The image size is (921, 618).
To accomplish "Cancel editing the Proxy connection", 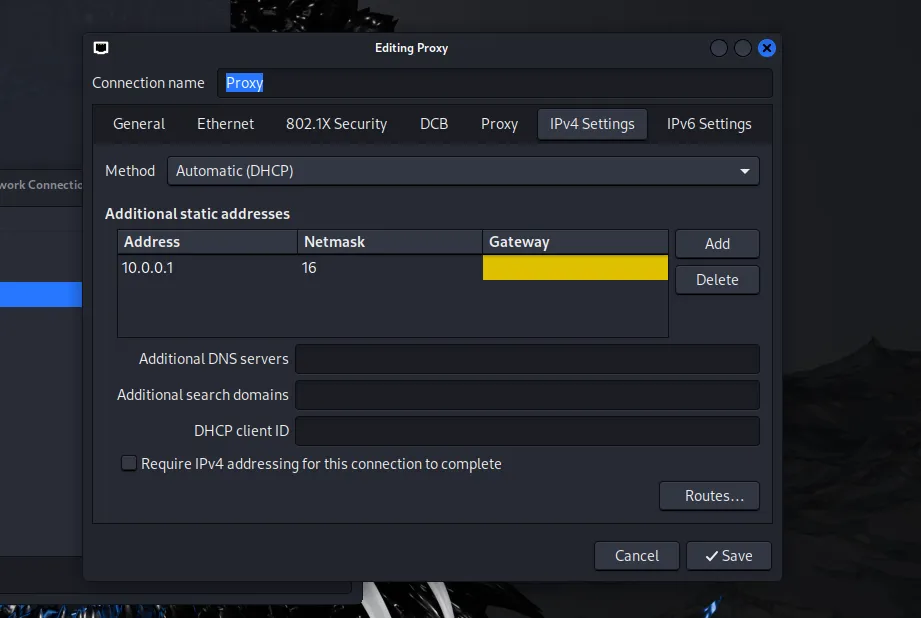I will (x=637, y=556).
